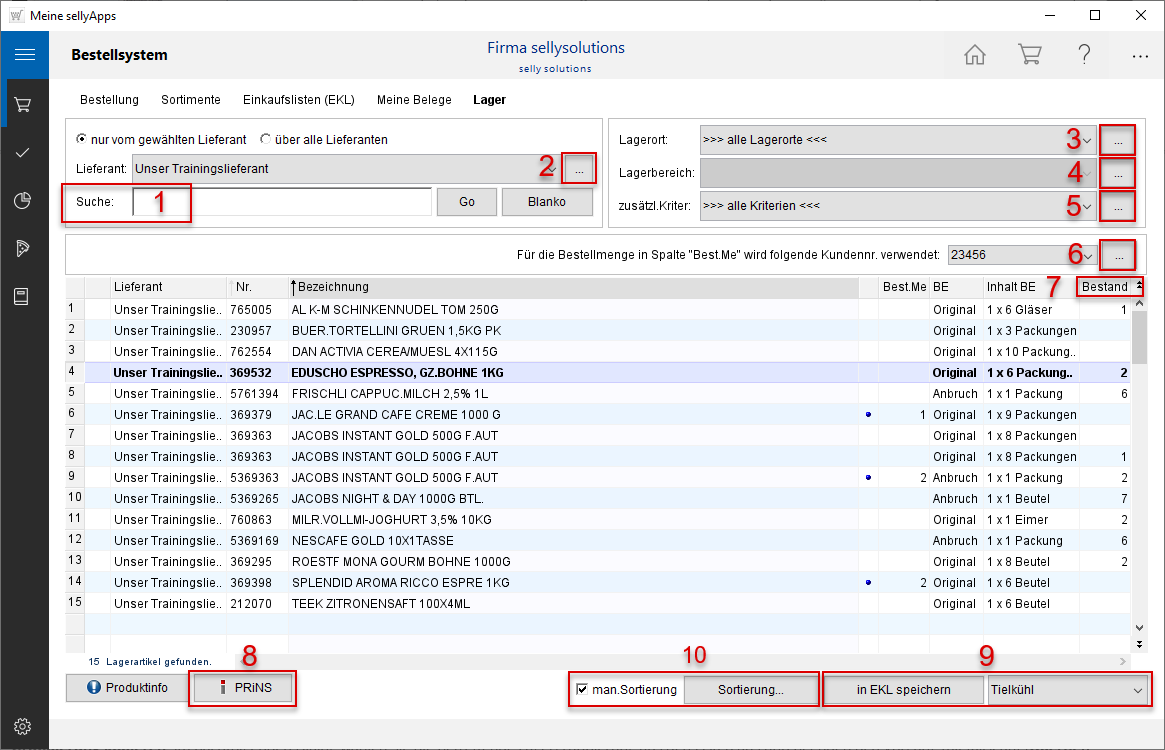Switch to the Sortimente tab
Screen dimensions: 1165x750
click(191, 100)
